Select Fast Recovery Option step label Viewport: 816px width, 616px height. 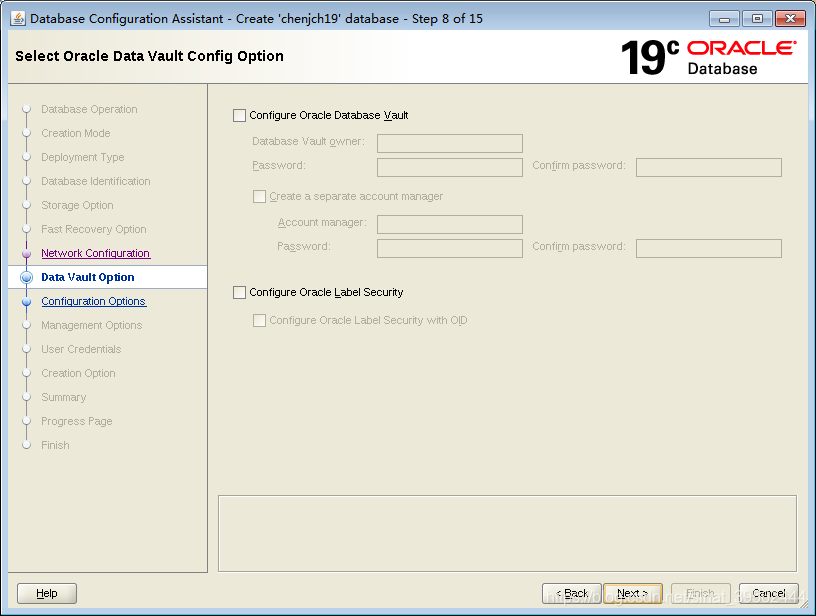coord(94,229)
